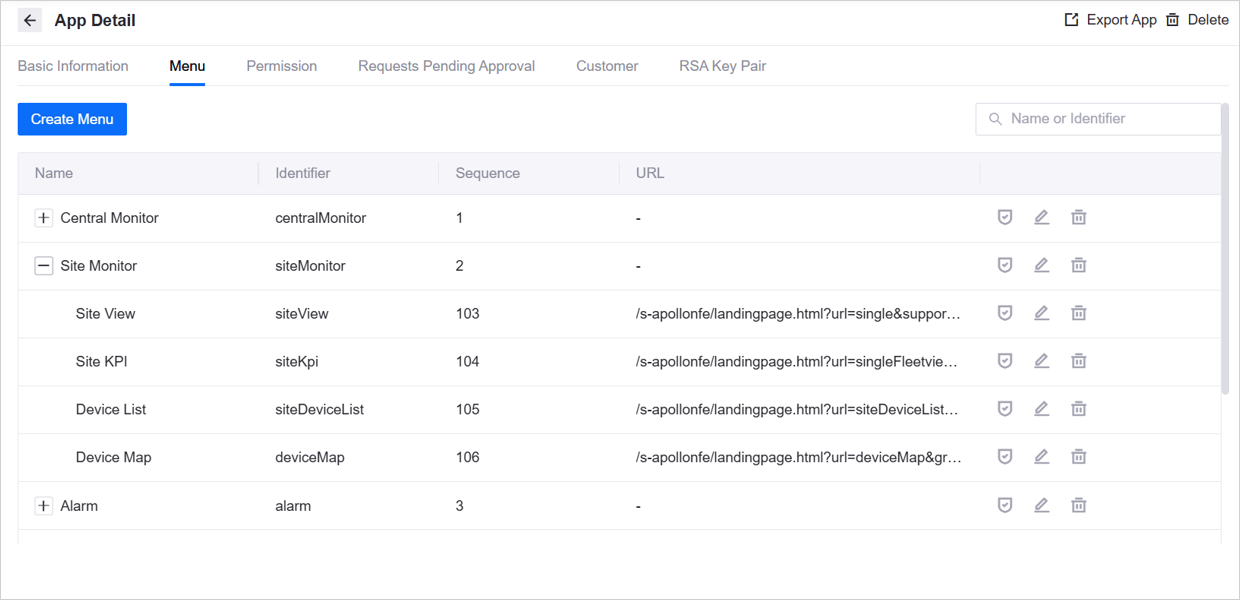The width and height of the screenshot is (1240, 600).
Task: Delete the Site View menu row
Action: (x=1078, y=313)
